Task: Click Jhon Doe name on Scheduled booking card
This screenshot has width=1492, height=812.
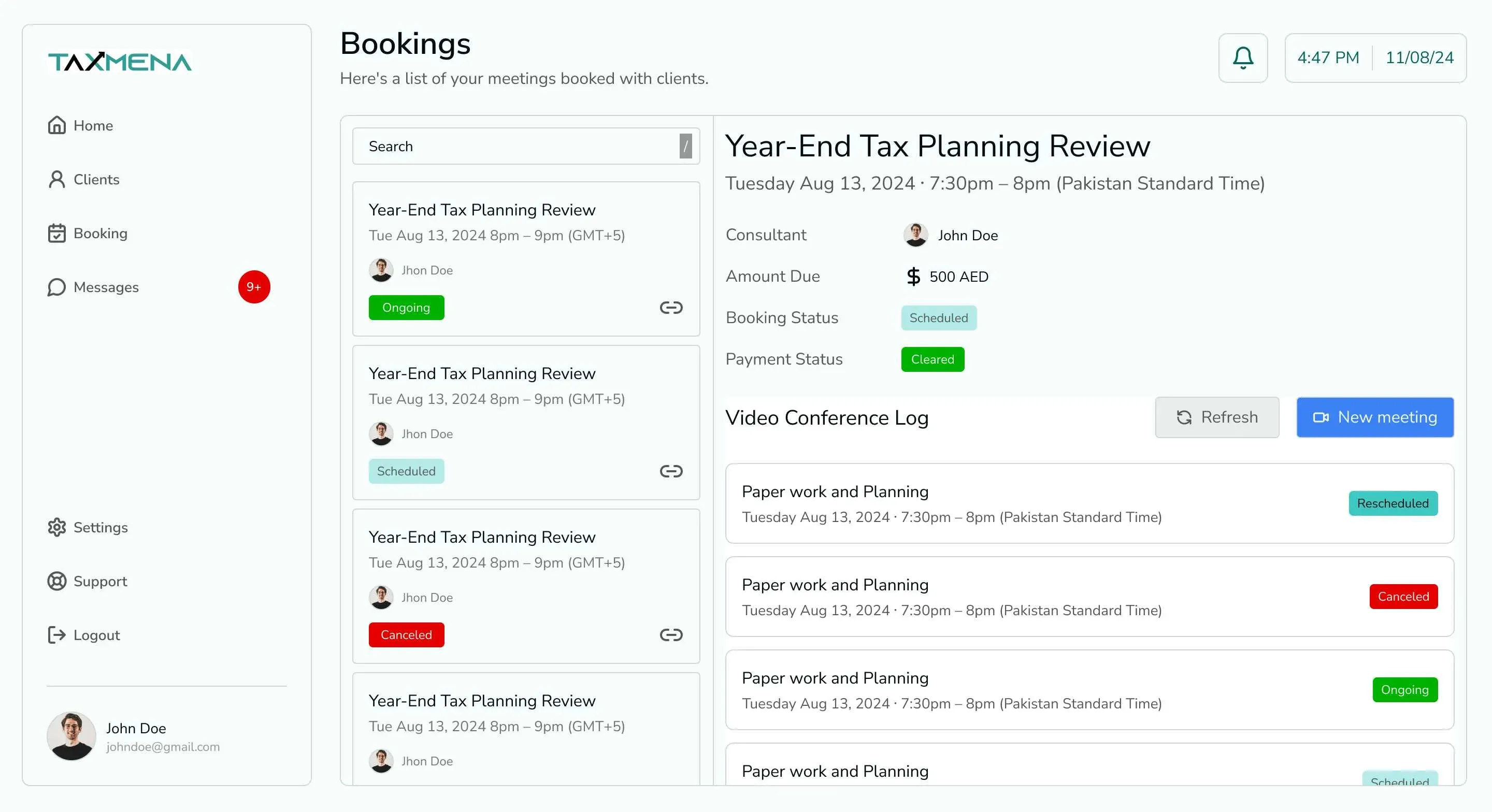Action: 427,434
